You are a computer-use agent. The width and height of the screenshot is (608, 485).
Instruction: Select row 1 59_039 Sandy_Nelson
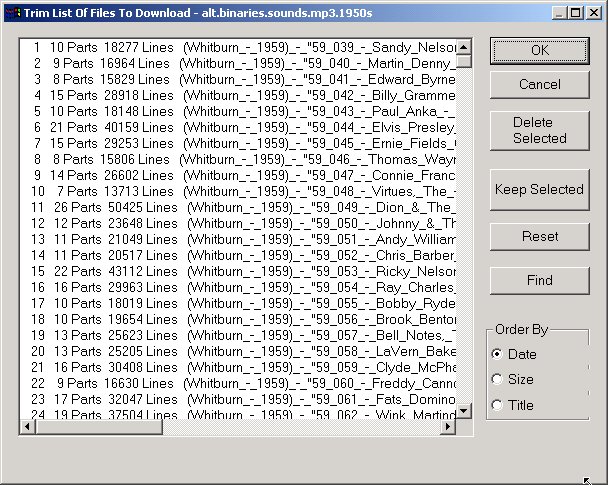pos(238,47)
